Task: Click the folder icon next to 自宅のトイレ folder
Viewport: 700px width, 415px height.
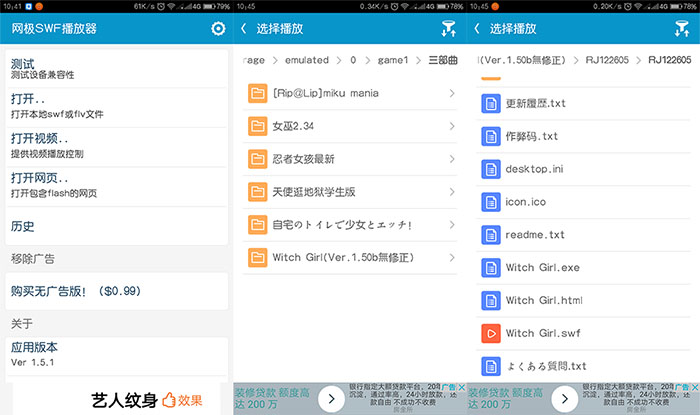Action: click(258, 224)
